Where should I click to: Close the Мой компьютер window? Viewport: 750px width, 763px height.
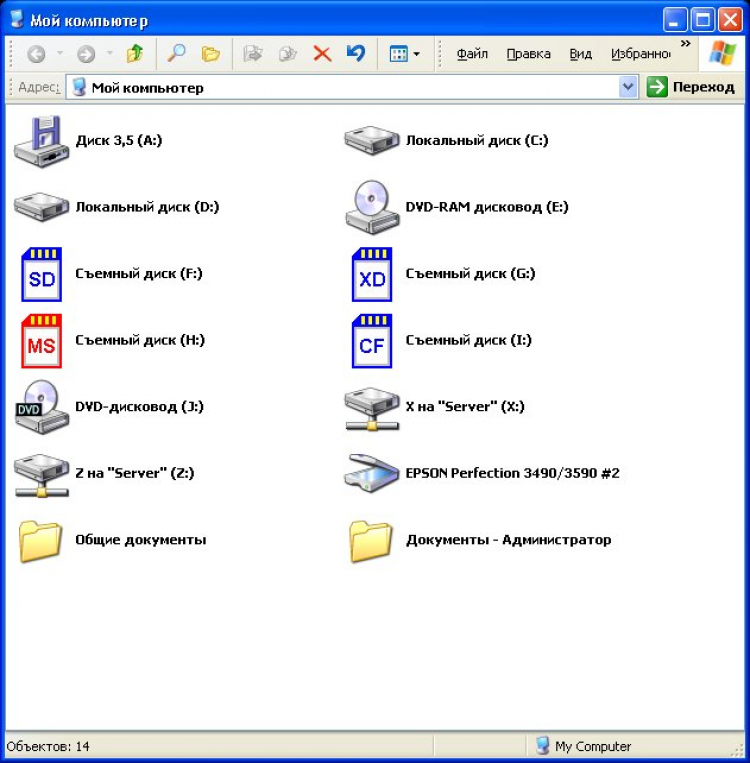coord(731,20)
